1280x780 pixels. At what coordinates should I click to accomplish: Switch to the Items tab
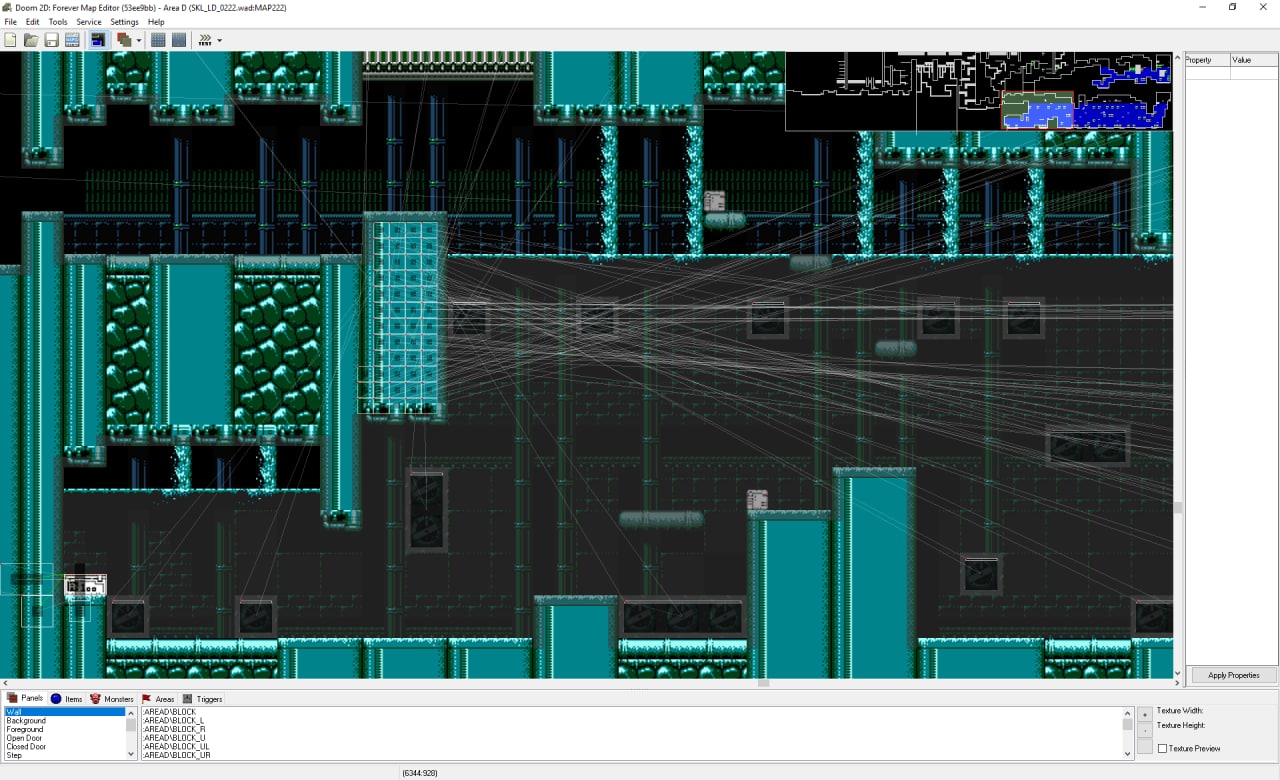[67, 699]
